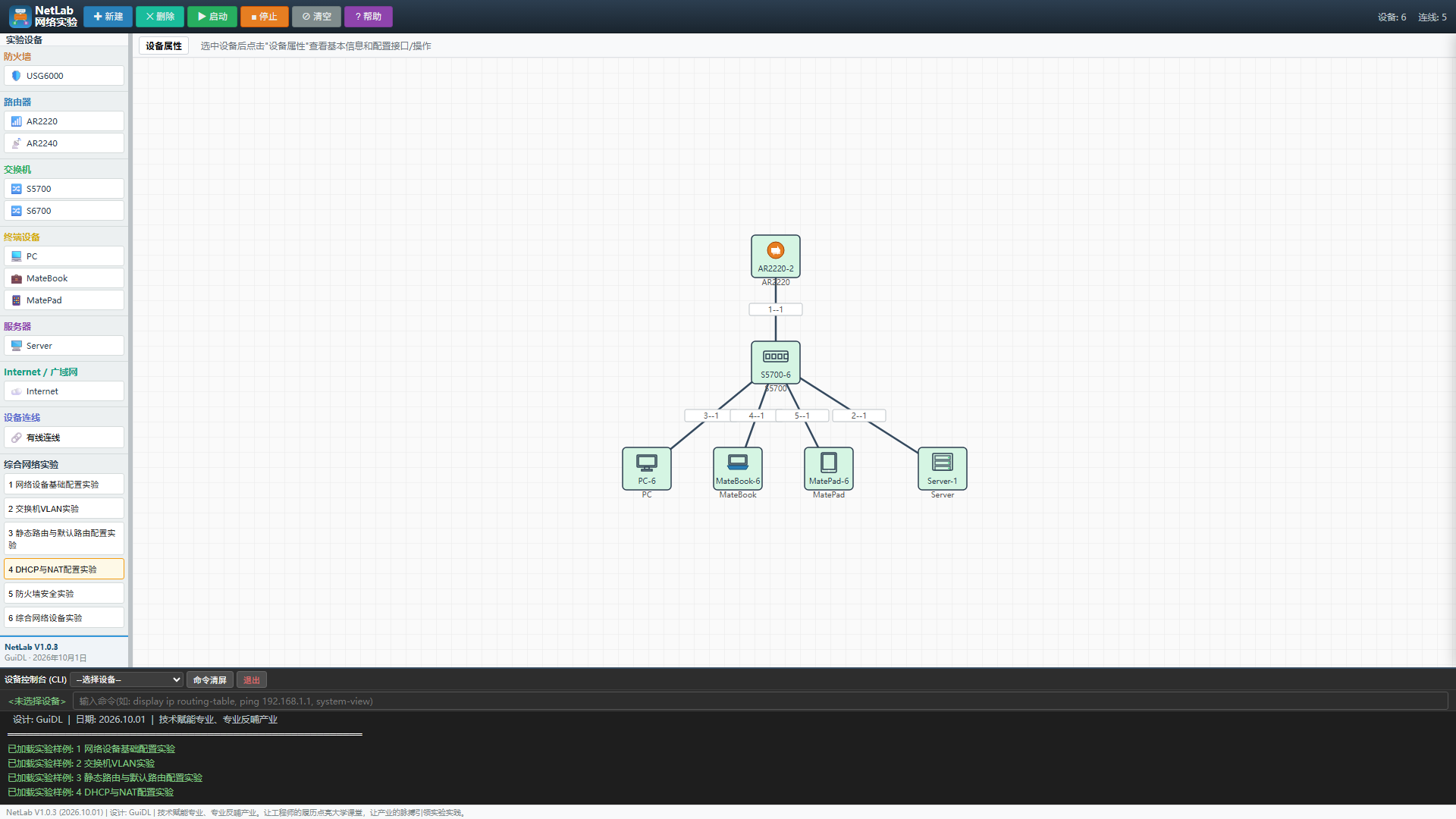Click the 删除 delete button
The width and height of the screenshot is (1456, 819).
coord(160,17)
